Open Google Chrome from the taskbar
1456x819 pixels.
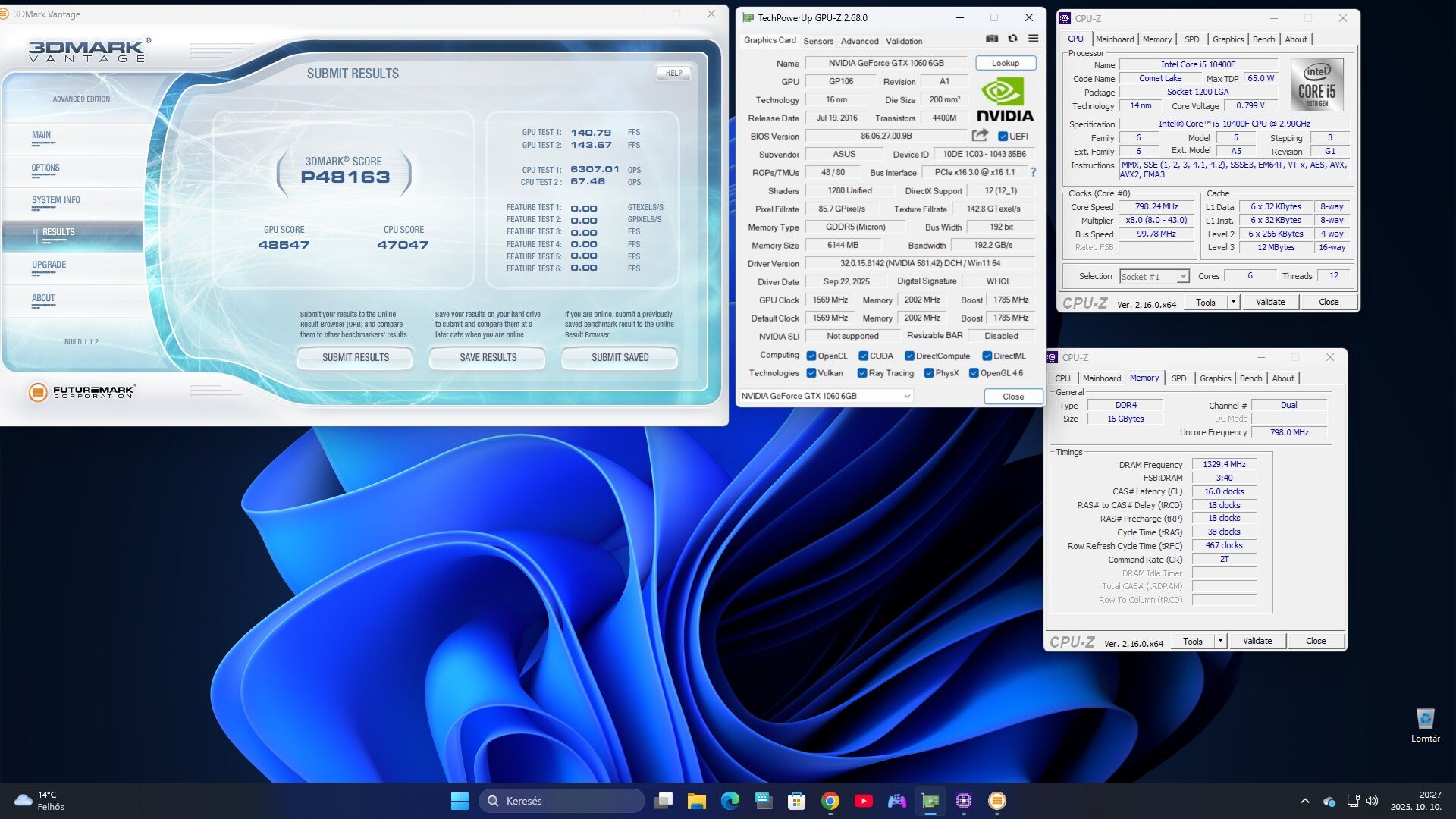[x=830, y=801]
